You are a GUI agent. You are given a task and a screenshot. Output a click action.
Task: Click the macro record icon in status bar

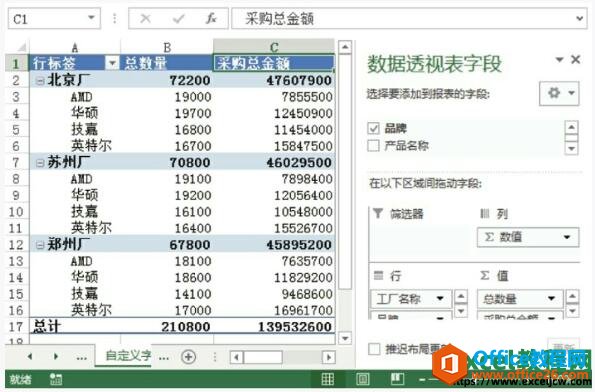point(56,379)
